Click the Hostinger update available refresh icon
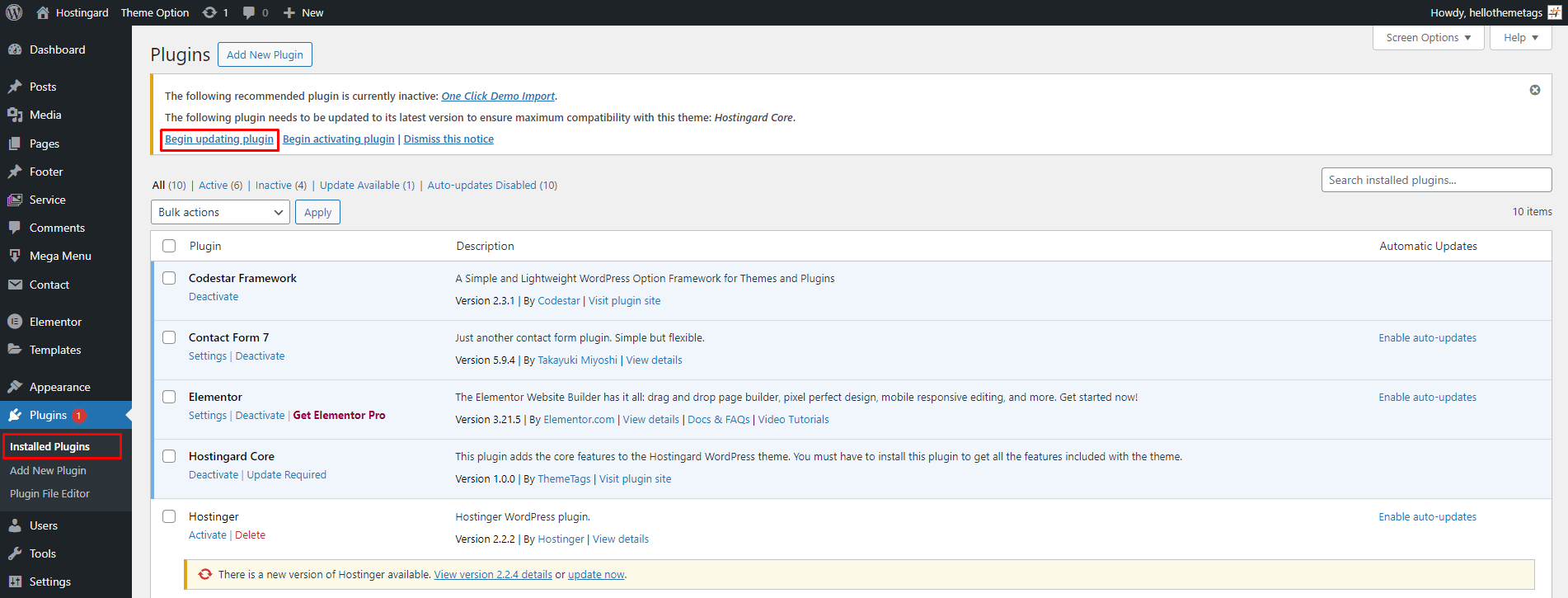Image resolution: width=1568 pixels, height=598 pixels. (x=204, y=574)
